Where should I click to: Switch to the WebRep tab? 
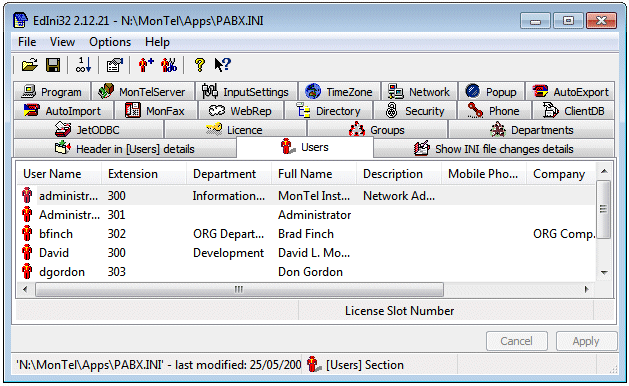pyautogui.click(x=240, y=110)
